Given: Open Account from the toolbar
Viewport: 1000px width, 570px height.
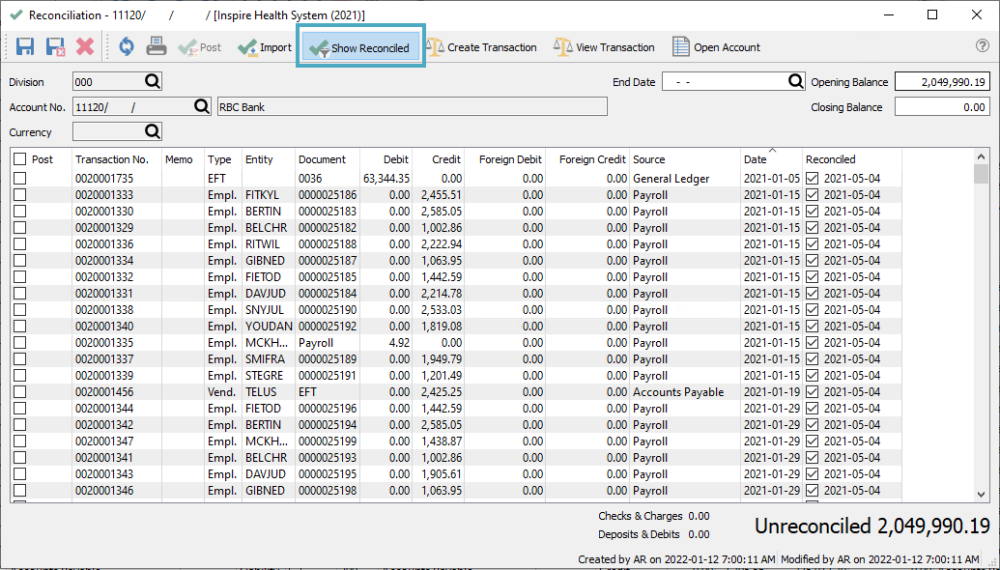Looking at the screenshot, I should [x=716, y=47].
